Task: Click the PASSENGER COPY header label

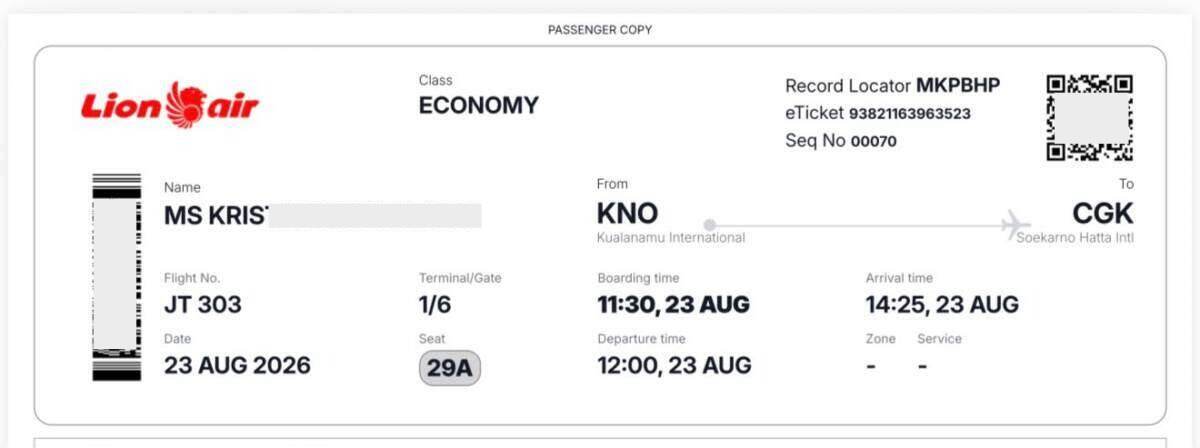Action: [x=600, y=30]
